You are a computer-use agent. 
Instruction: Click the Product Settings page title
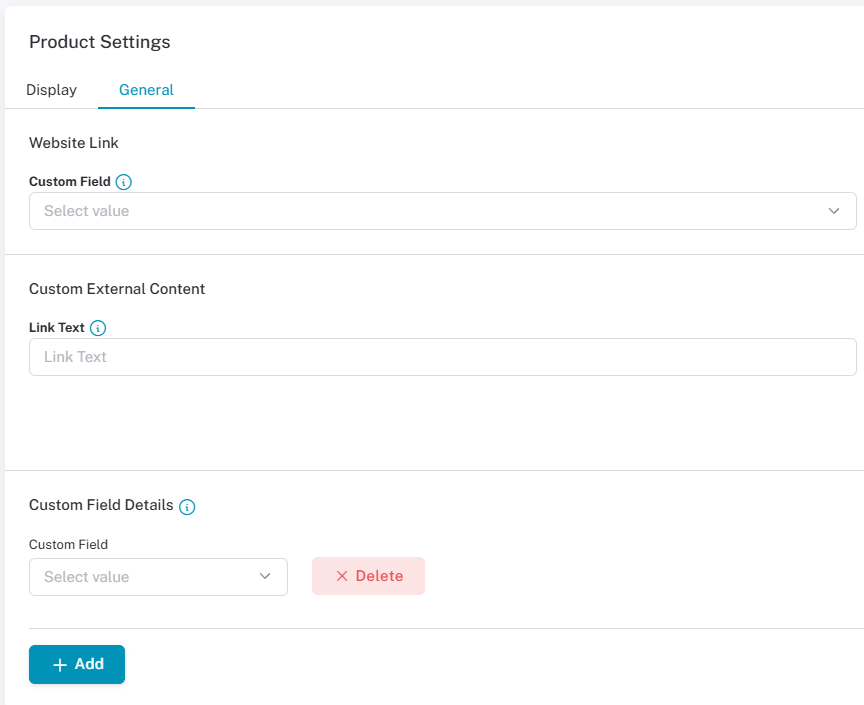[100, 42]
